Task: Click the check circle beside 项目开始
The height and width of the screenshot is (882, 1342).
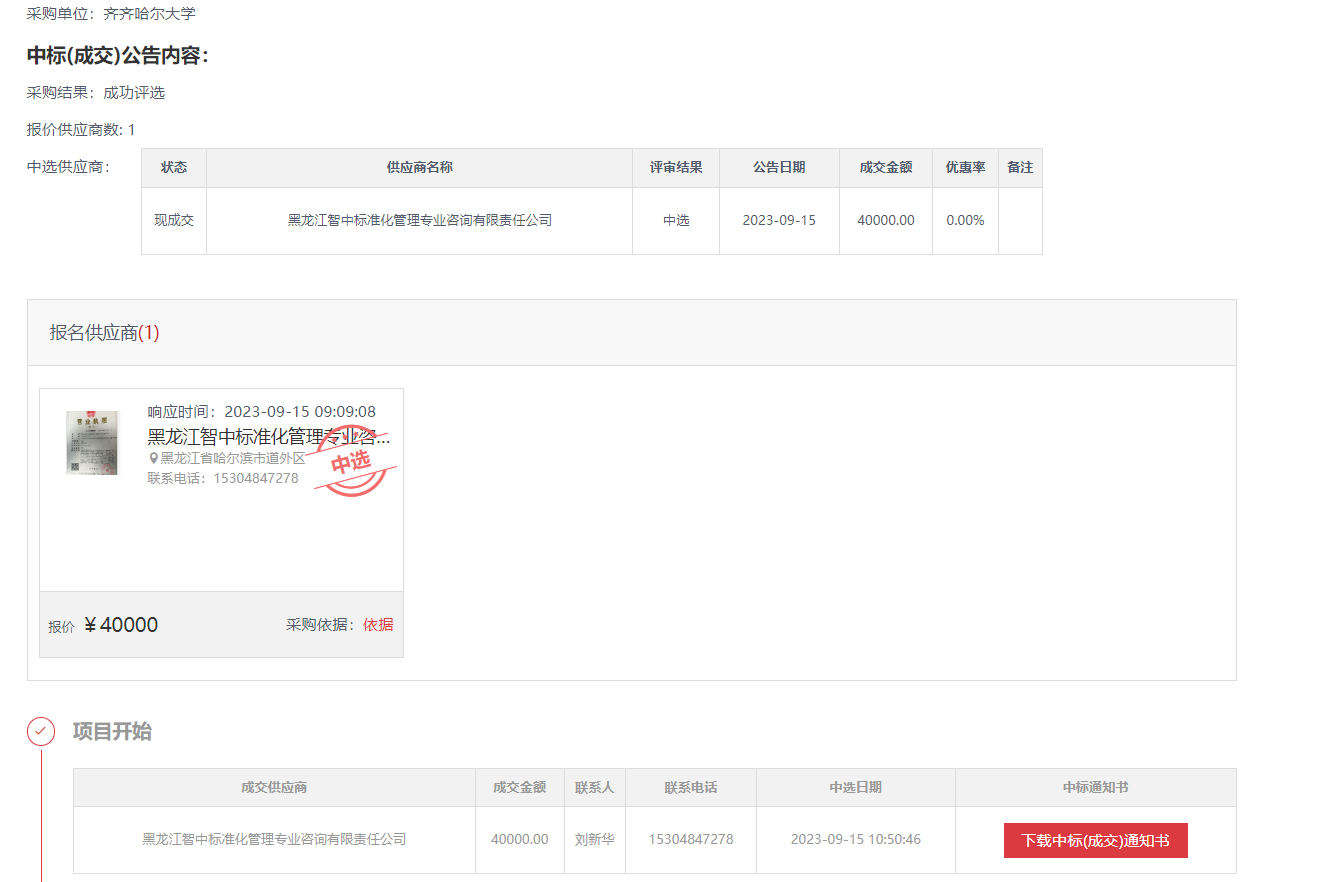Action: pos(41,731)
